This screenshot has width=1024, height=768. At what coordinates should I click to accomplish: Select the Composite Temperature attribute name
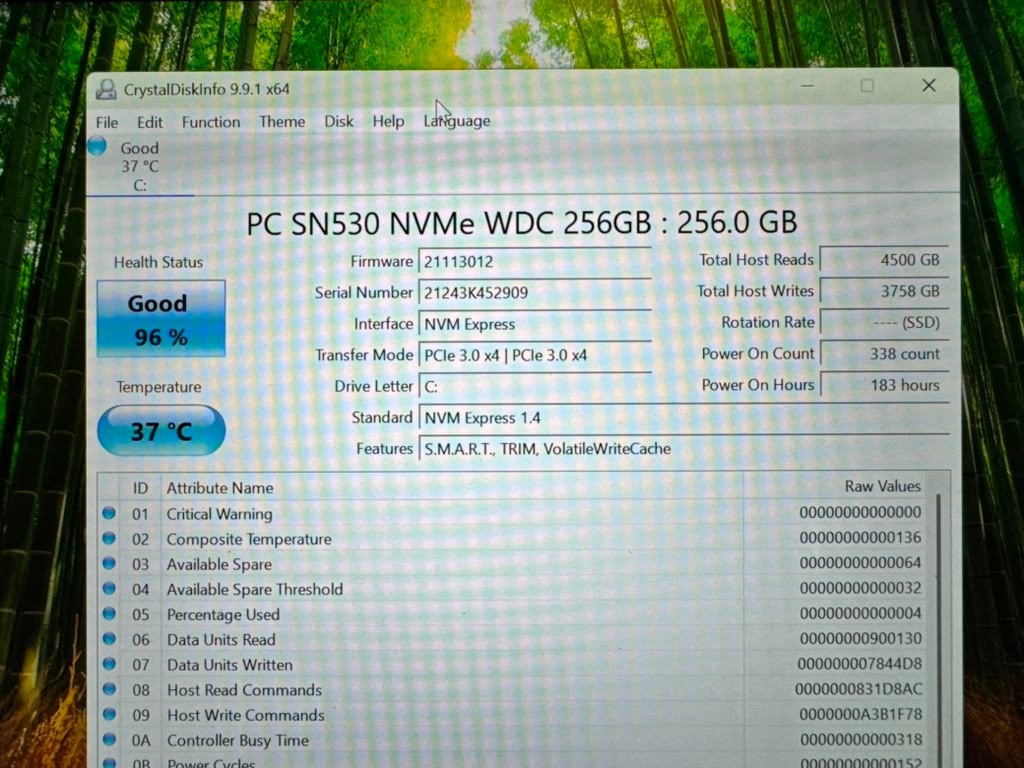coord(249,539)
